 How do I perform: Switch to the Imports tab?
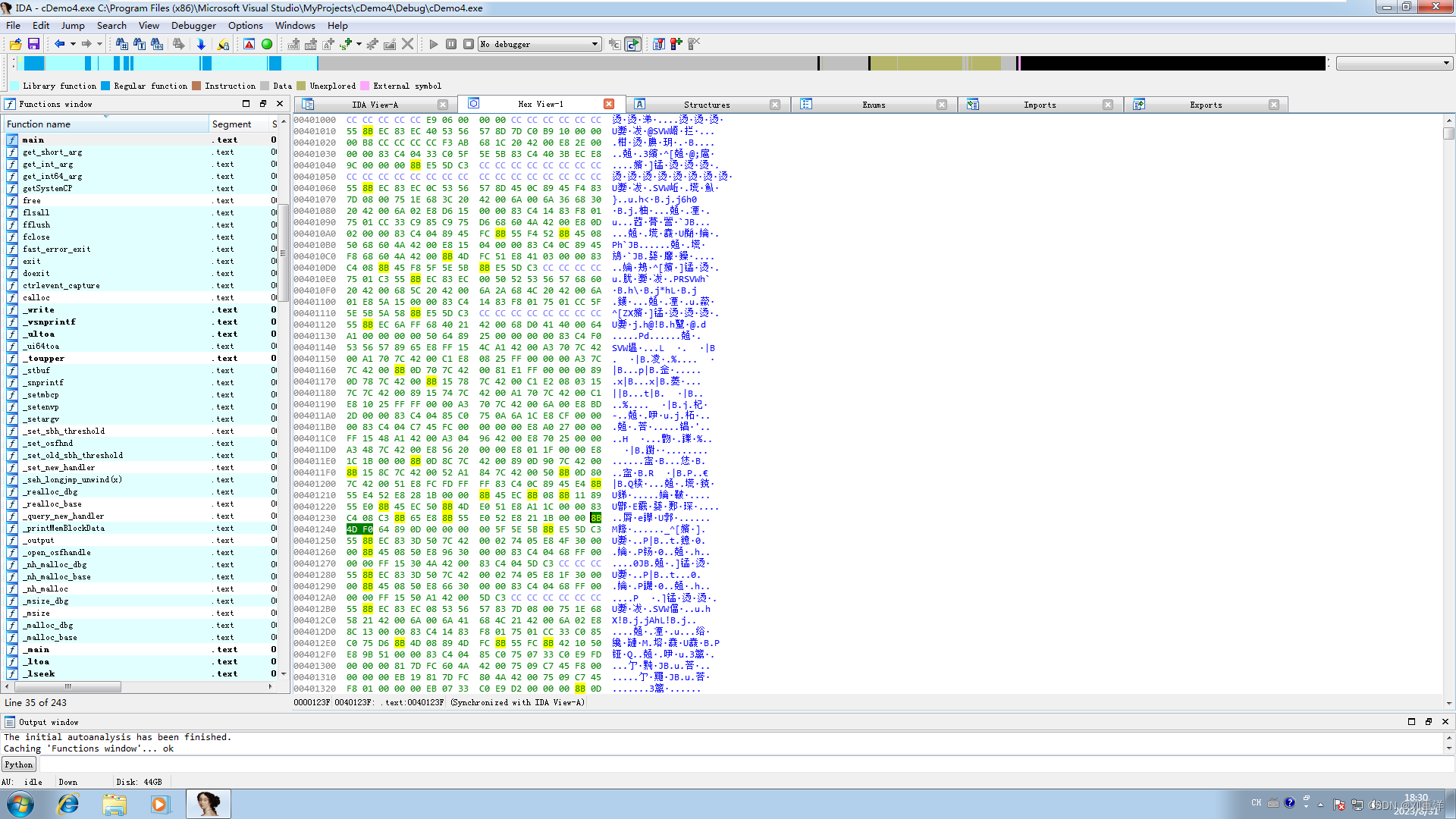(1040, 105)
